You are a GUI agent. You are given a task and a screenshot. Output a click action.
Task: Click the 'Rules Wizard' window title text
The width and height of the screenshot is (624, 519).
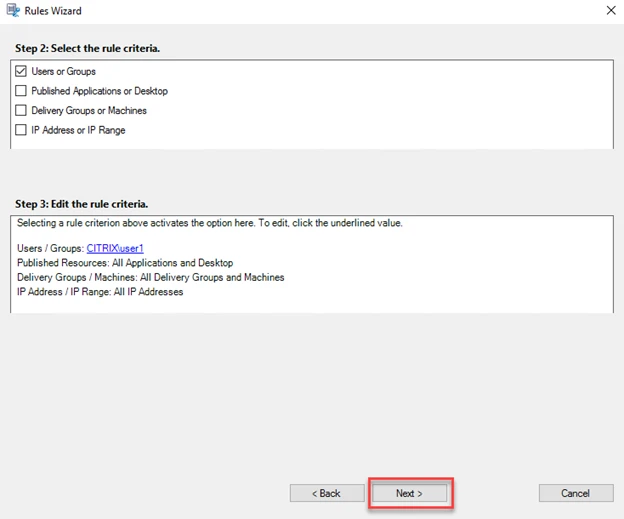click(53, 11)
